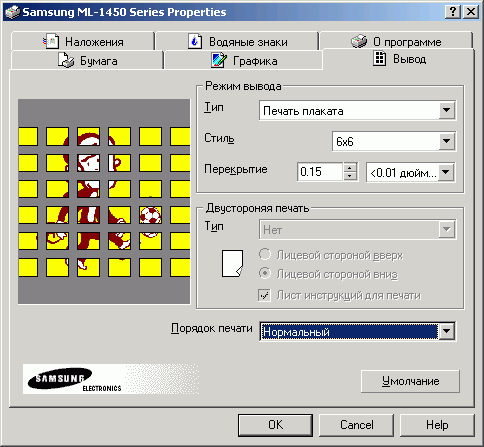
Task: Click the О программе printer icon
Action: click(x=359, y=42)
